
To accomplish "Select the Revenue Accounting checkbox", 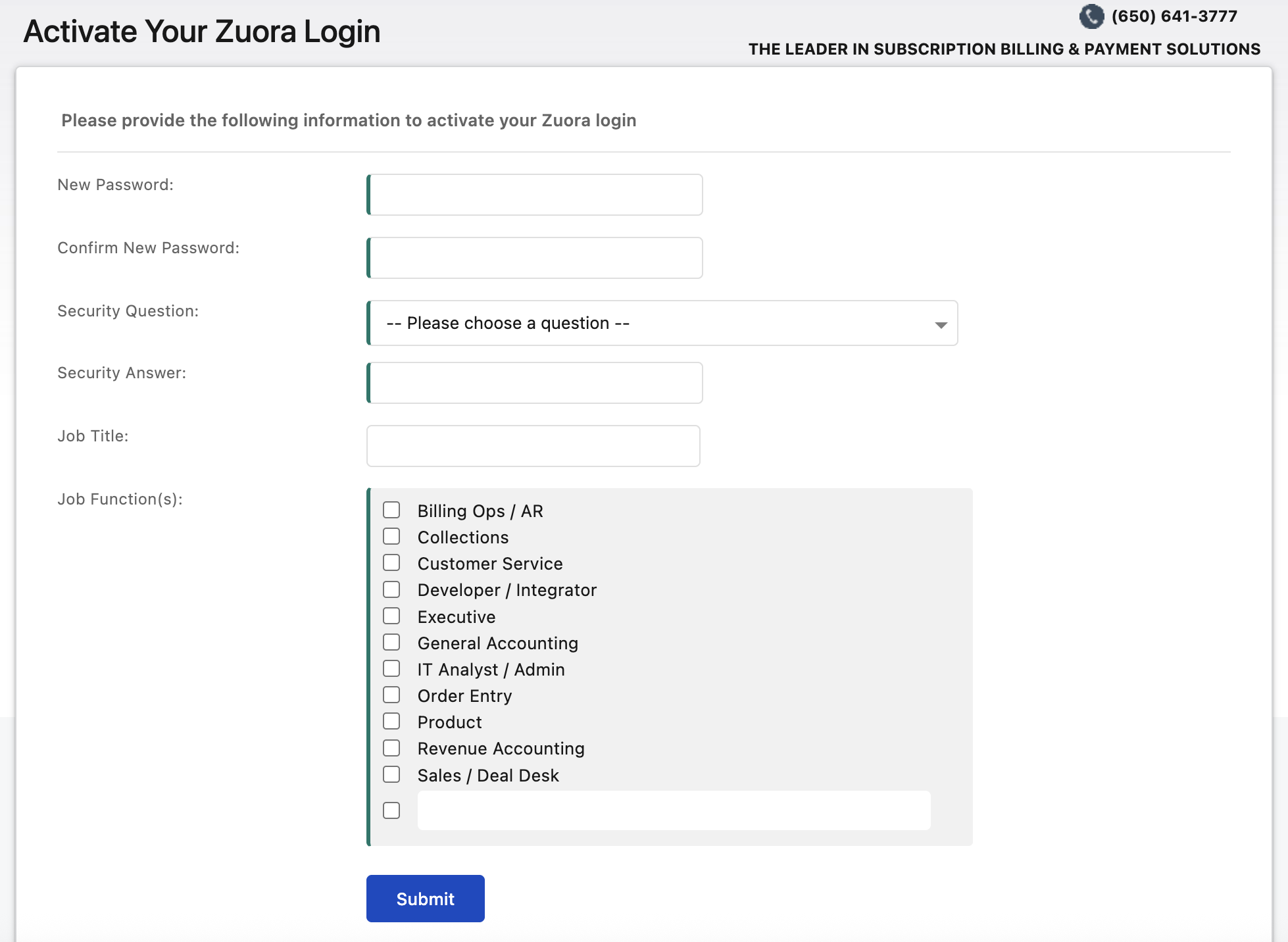I will (x=391, y=748).
